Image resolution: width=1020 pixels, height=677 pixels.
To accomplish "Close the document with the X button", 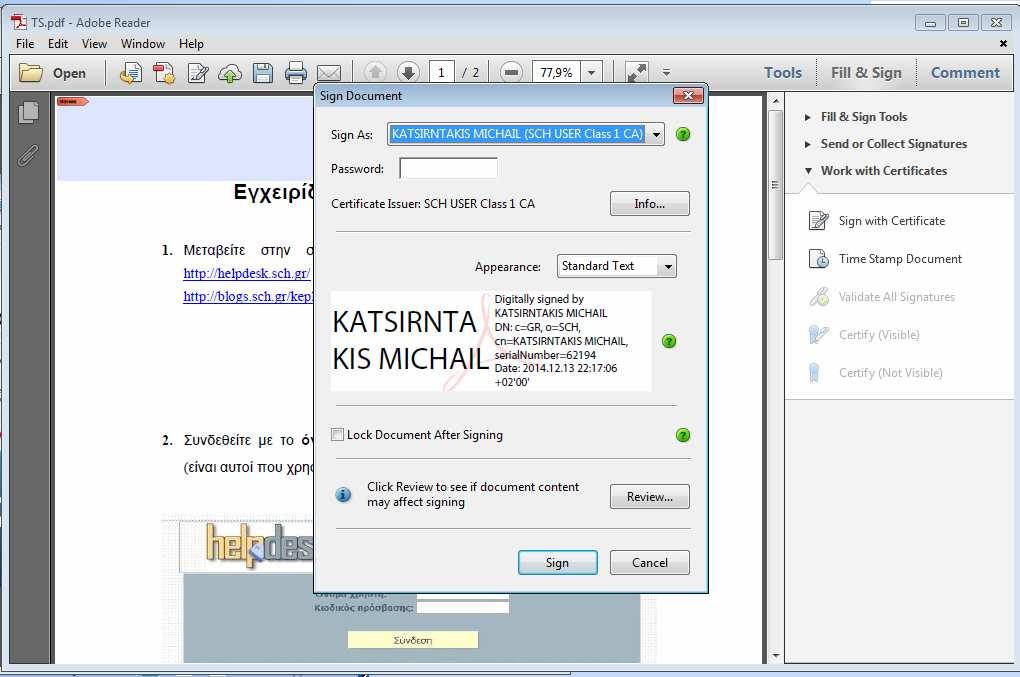I will (1002, 44).
